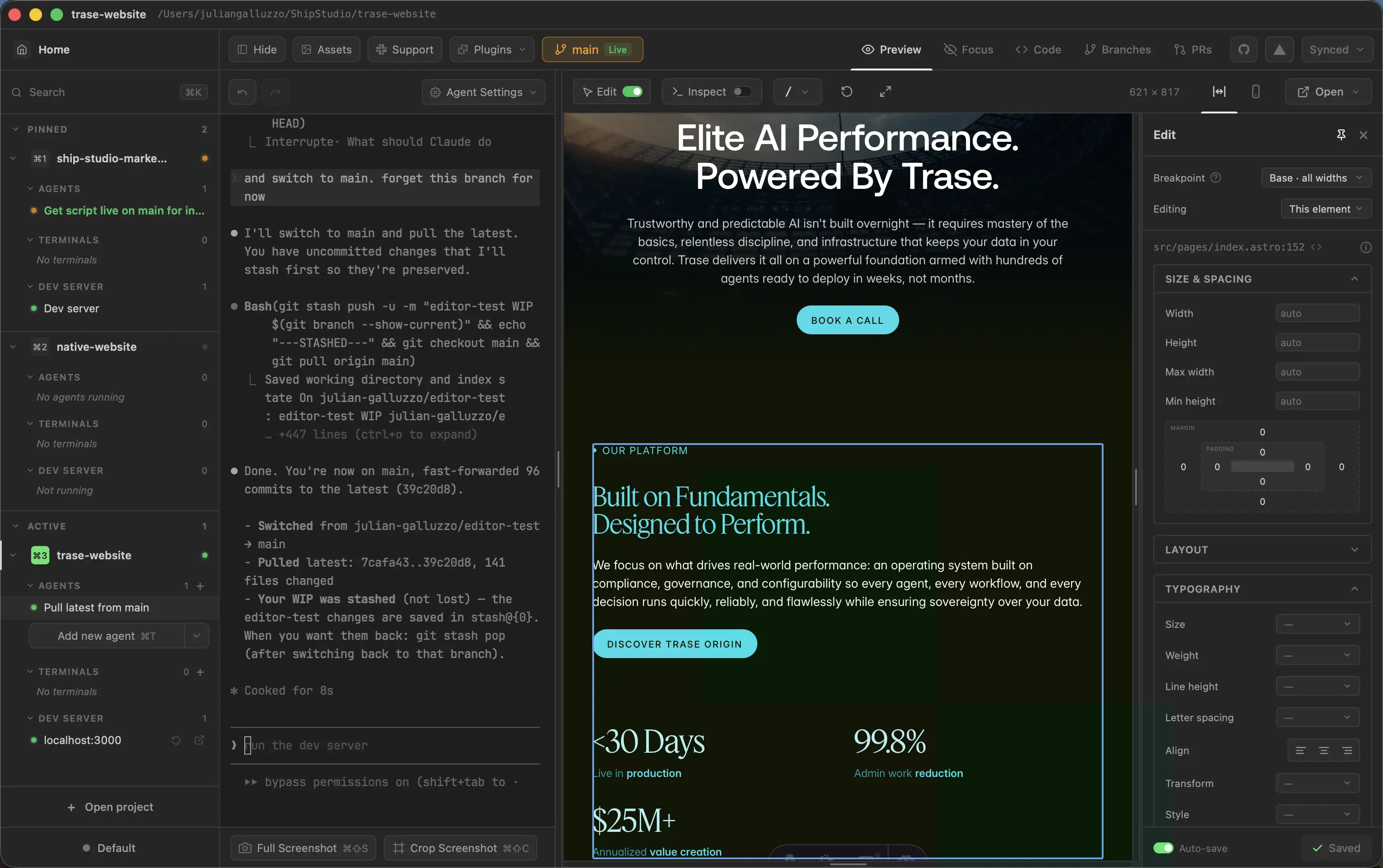
Task: Align text right
Action: (x=1347, y=750)
